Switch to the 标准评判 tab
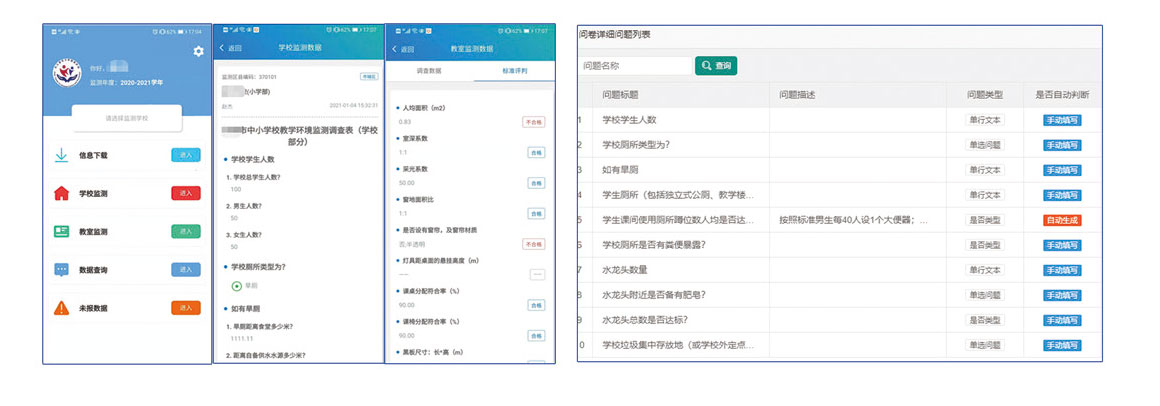1160x406 pixels. (513, 72)
